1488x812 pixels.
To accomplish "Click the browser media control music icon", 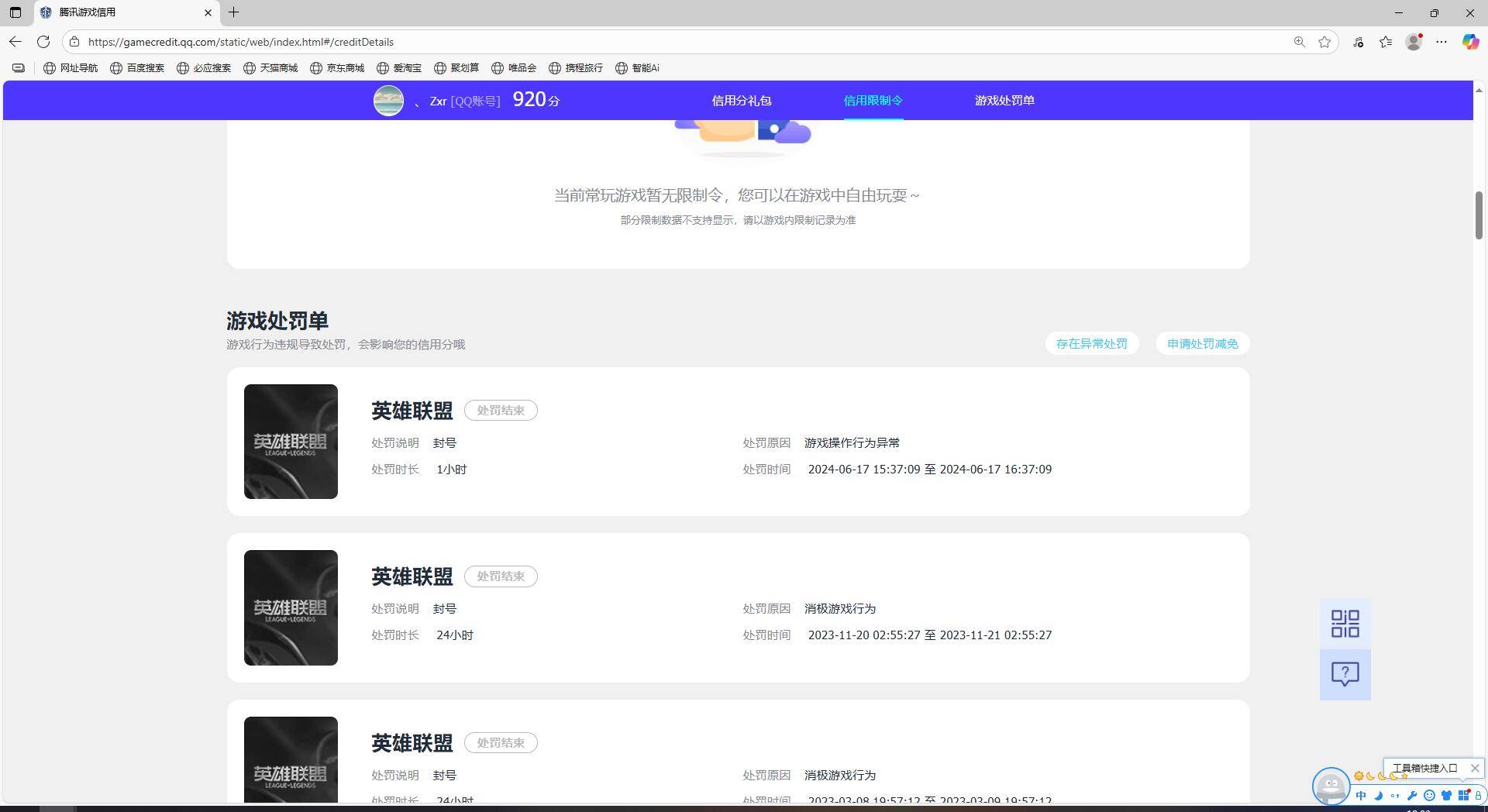I will (x=1358, y=42).
